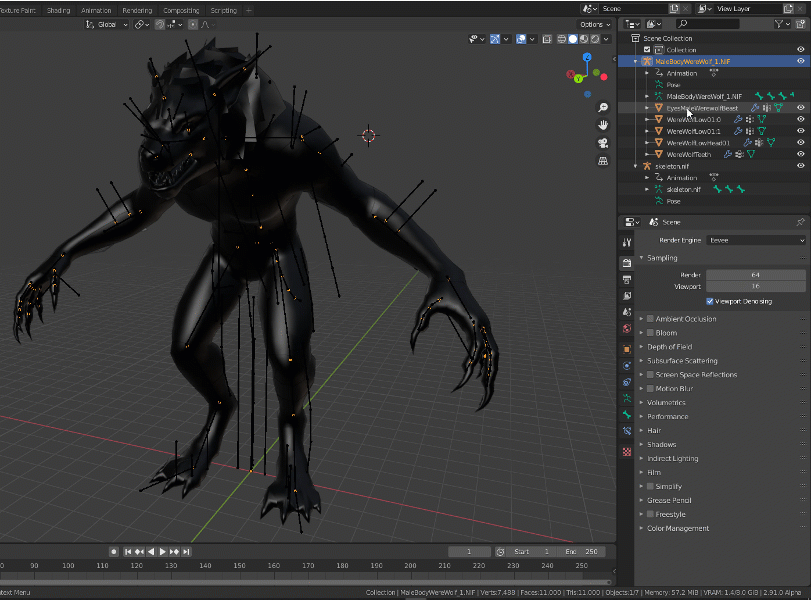811x600 pixels.
Task: Click the zoom magnifier icon in viewport
Action: (x=603, y=107)
